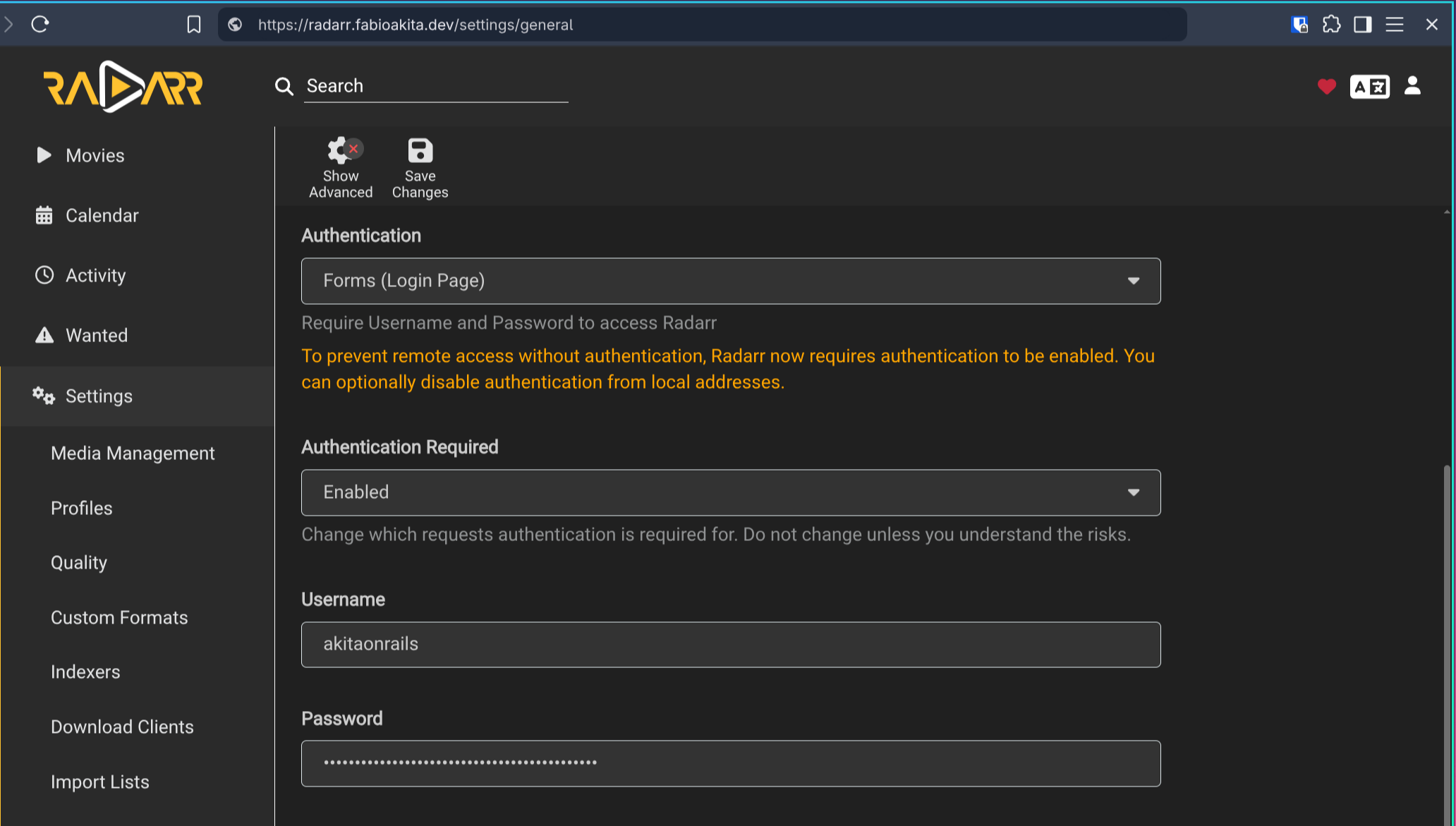Open Wanted using the warning triangle icon
The width and height of the screenshot is (1456, 826).
44,335
